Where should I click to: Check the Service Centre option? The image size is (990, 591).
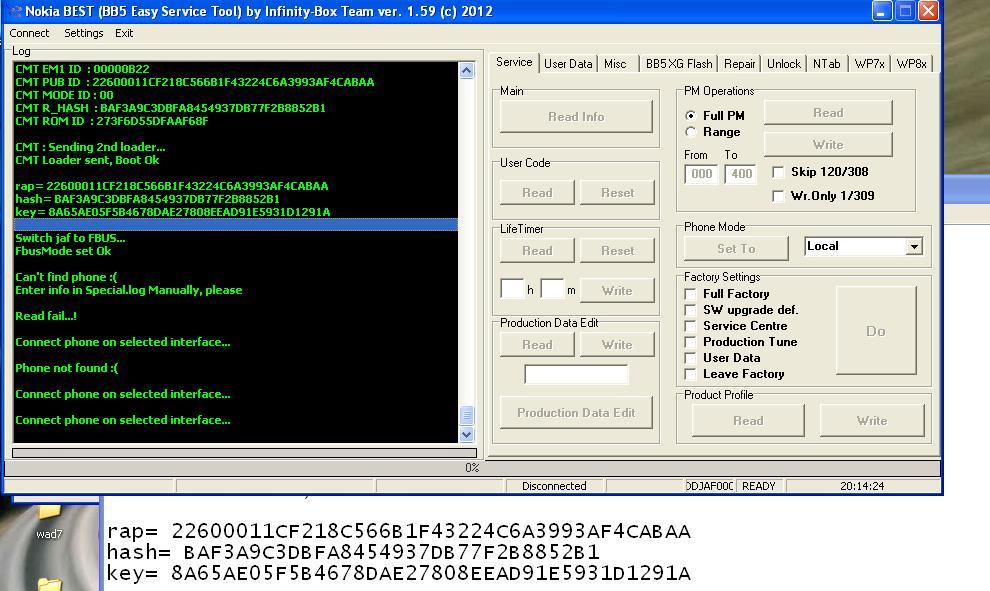pos(691,326)
